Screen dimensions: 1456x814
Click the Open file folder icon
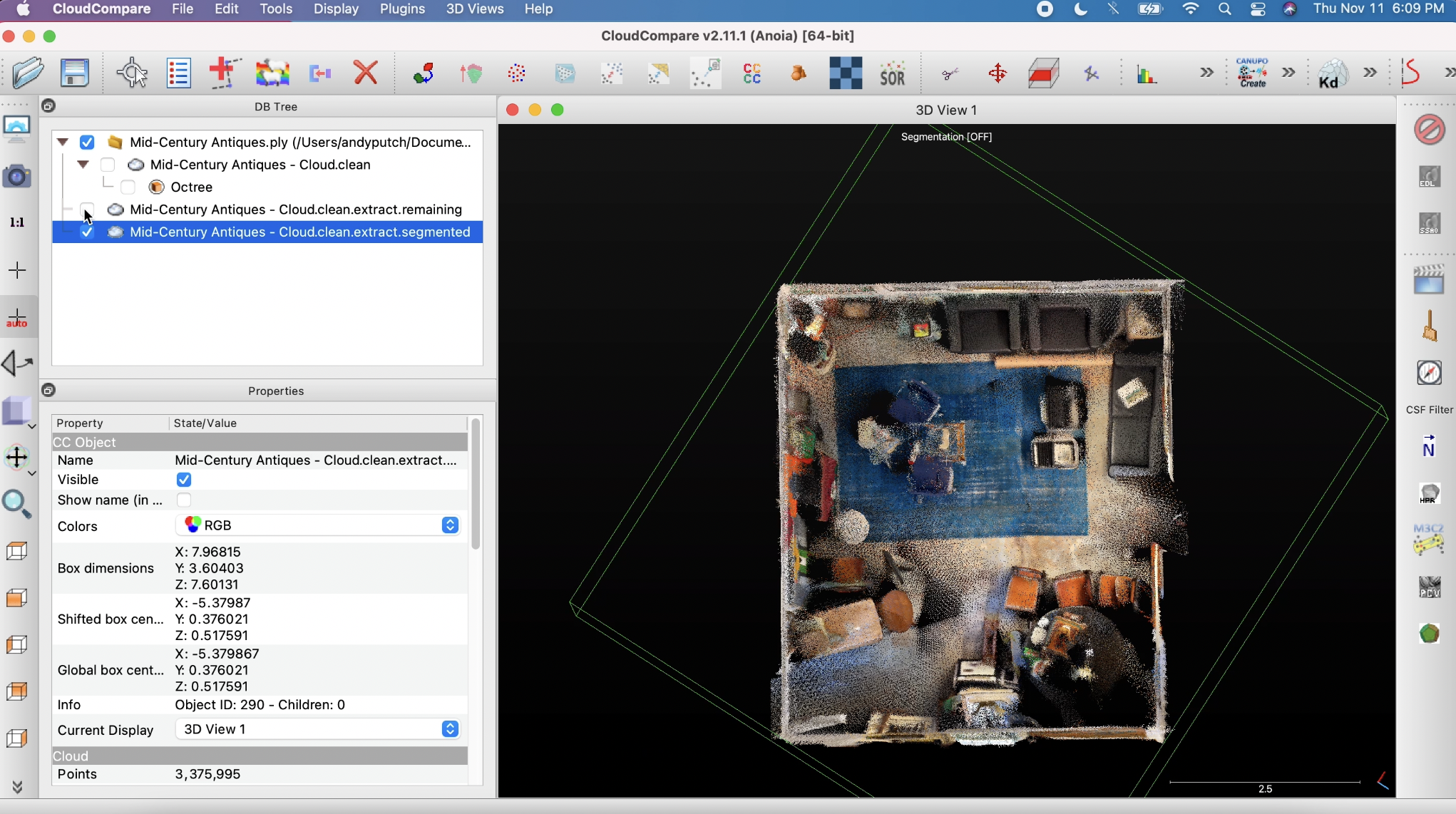[28, 73]
